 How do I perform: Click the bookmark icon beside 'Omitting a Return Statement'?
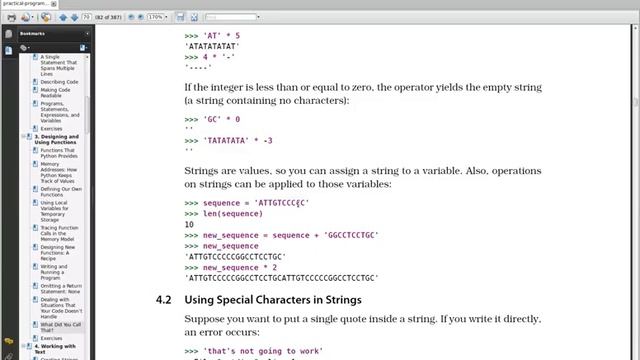[x=36, y=286]
